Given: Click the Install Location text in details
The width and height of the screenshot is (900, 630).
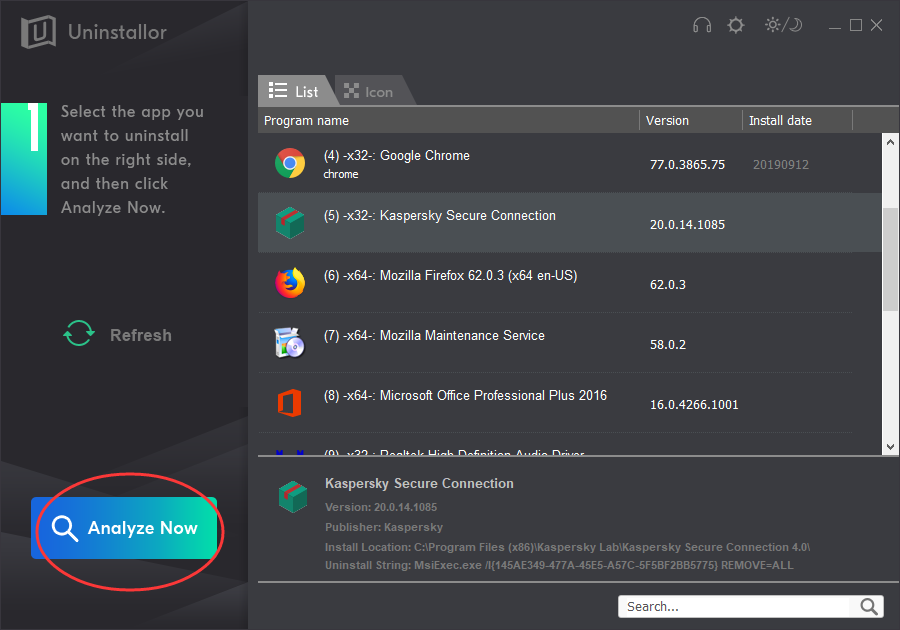Looking at the screenshot, I should tap(567, 547).
